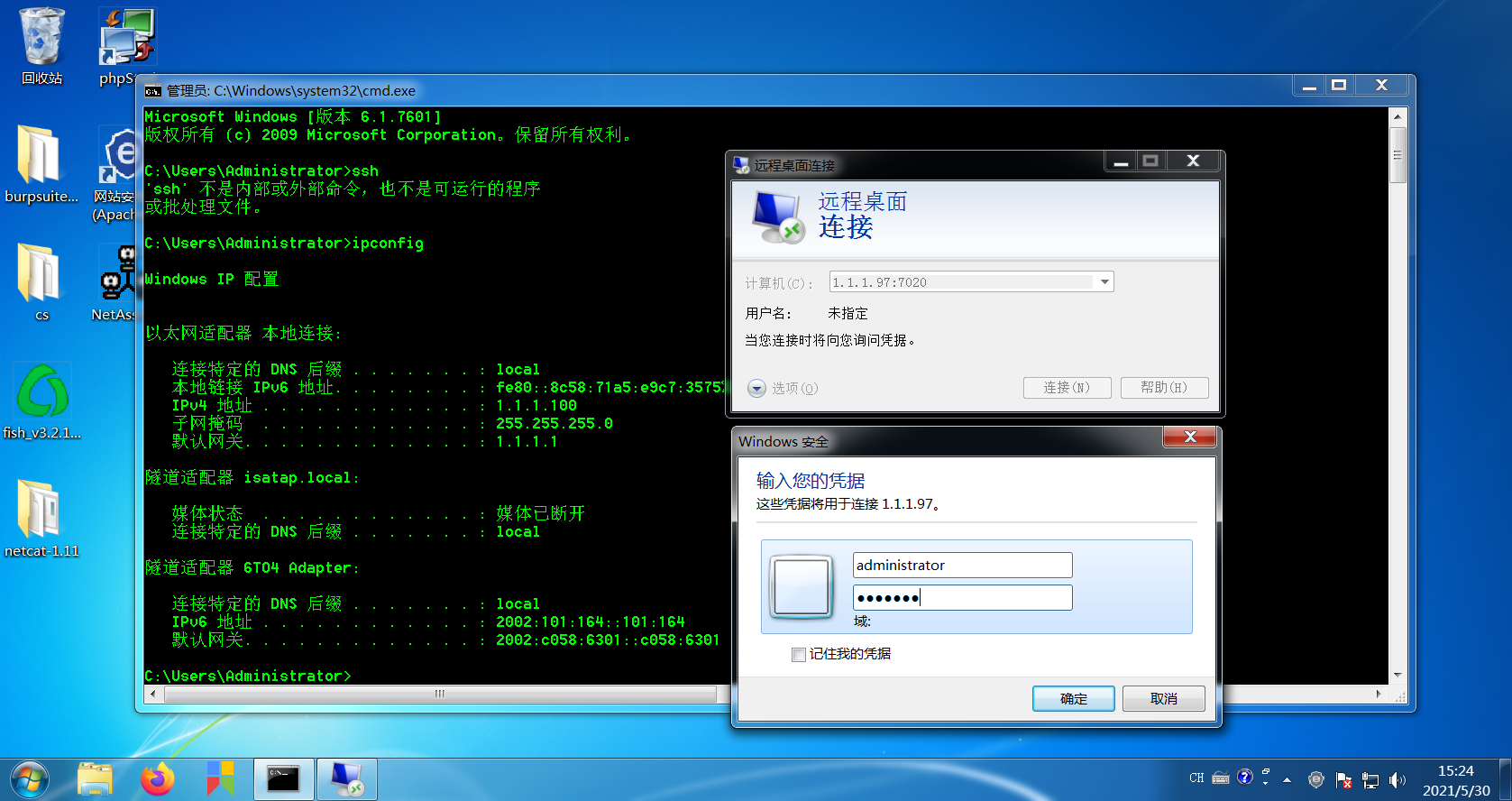The height and width of the screenshot is (801, 1512).
Task: Click the 帮助(H) help button
Action: pyautogui.click(x=1164, y=388)
